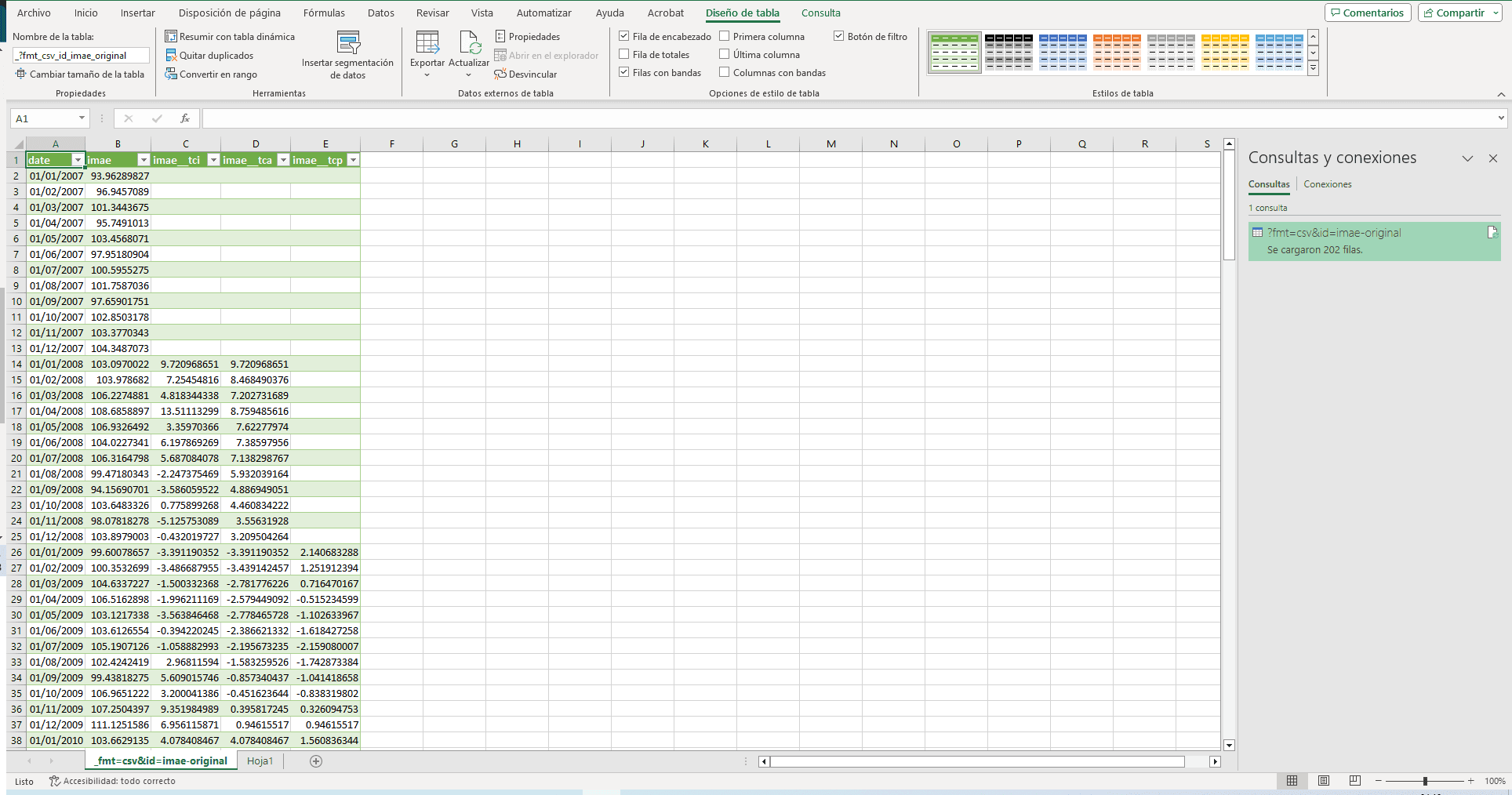This screenshot has height=795, width=1512.
Task: Click accessibility status indicator
Action: point(112,781)
